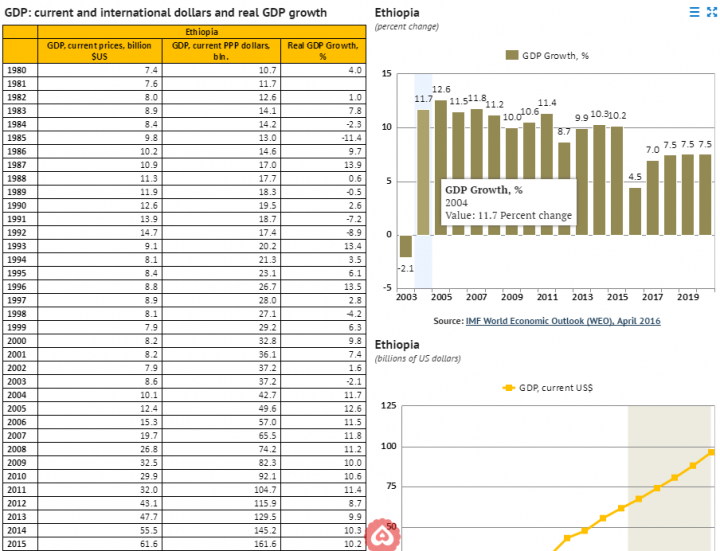Click the 2016 bar labeled 4.5

[635, 211]
